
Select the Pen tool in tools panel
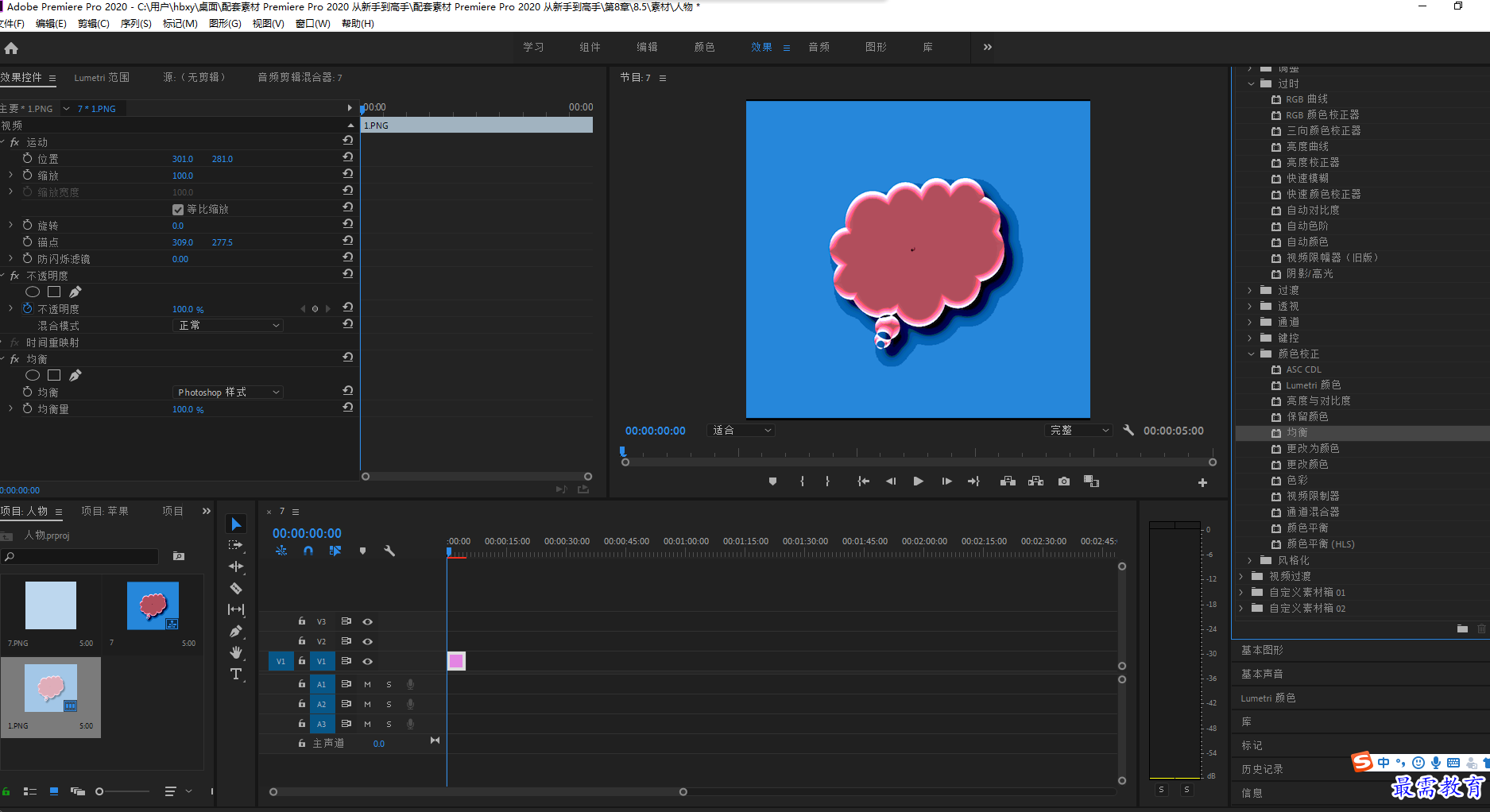pyautogui.click(x=236, y=631)
